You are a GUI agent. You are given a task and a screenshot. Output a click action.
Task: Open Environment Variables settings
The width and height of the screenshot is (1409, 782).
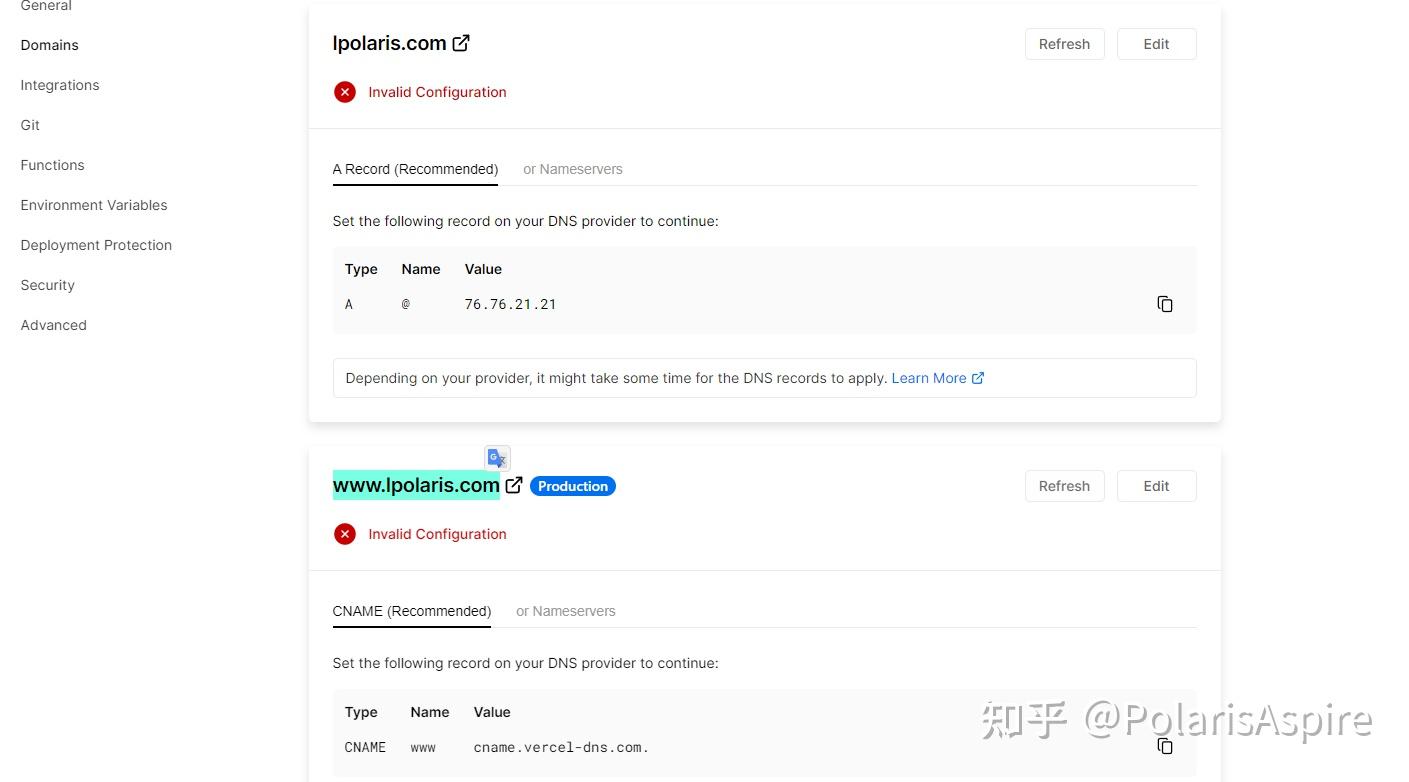coord(94,205)
